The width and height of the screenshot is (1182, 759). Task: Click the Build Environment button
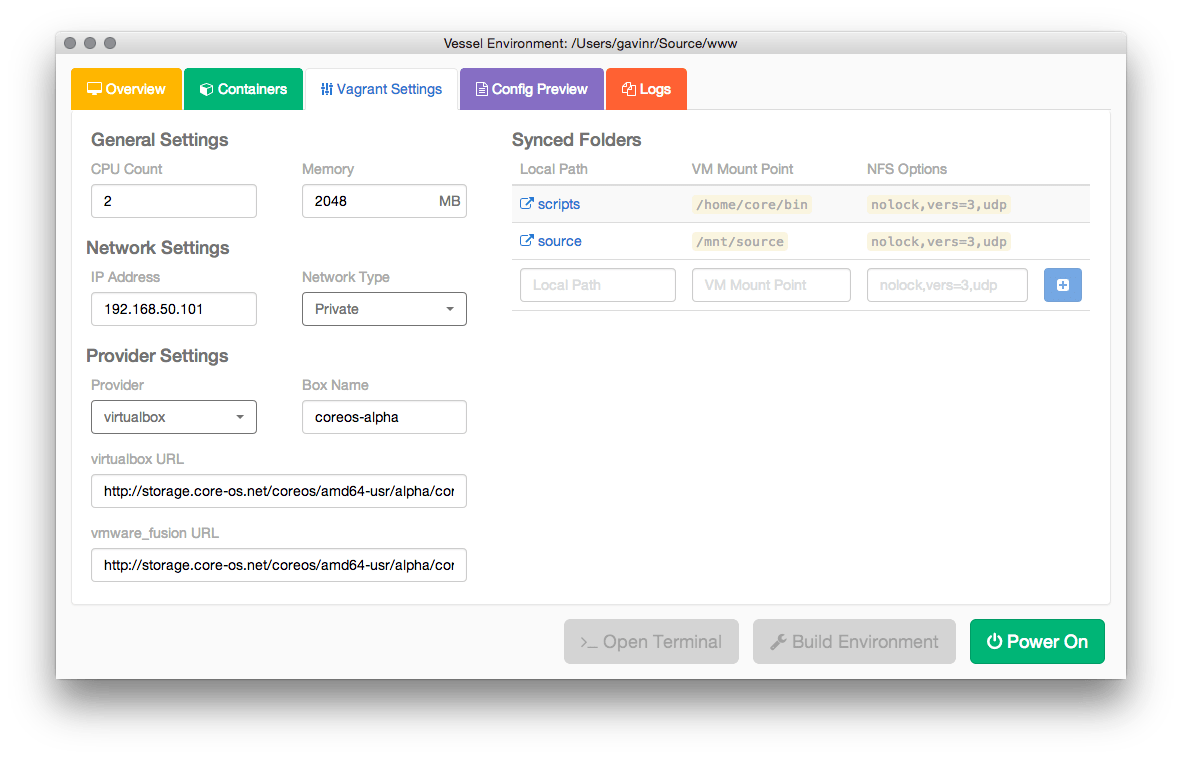[854, 641]
